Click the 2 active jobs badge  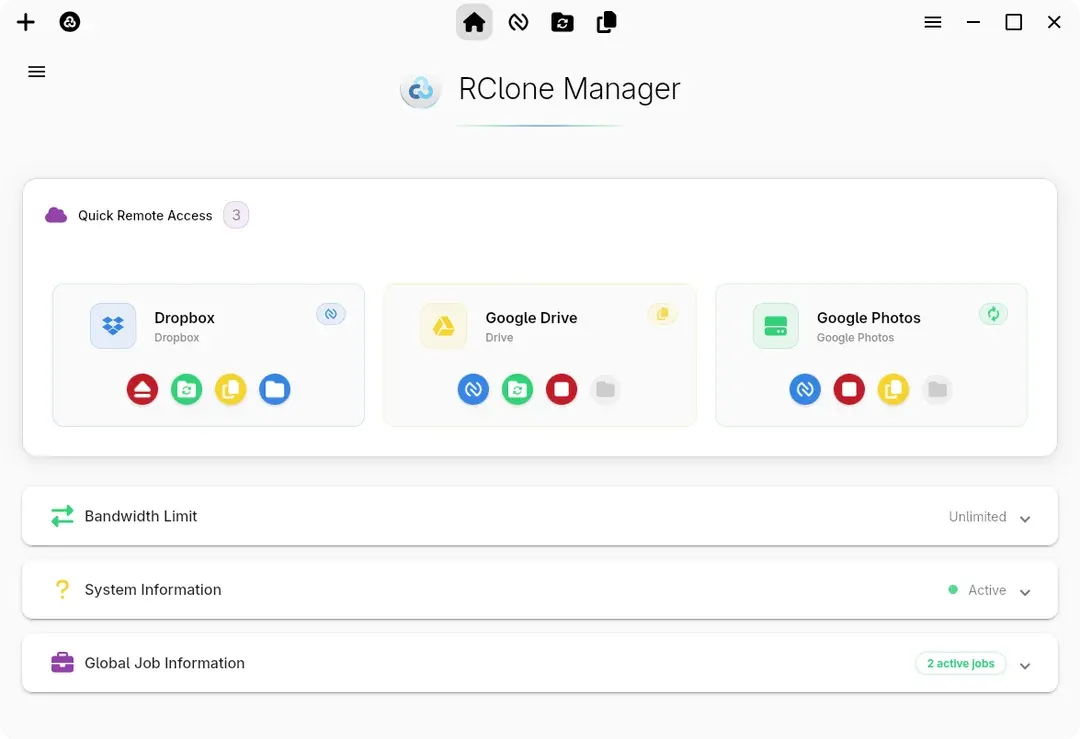pos(960,663)
